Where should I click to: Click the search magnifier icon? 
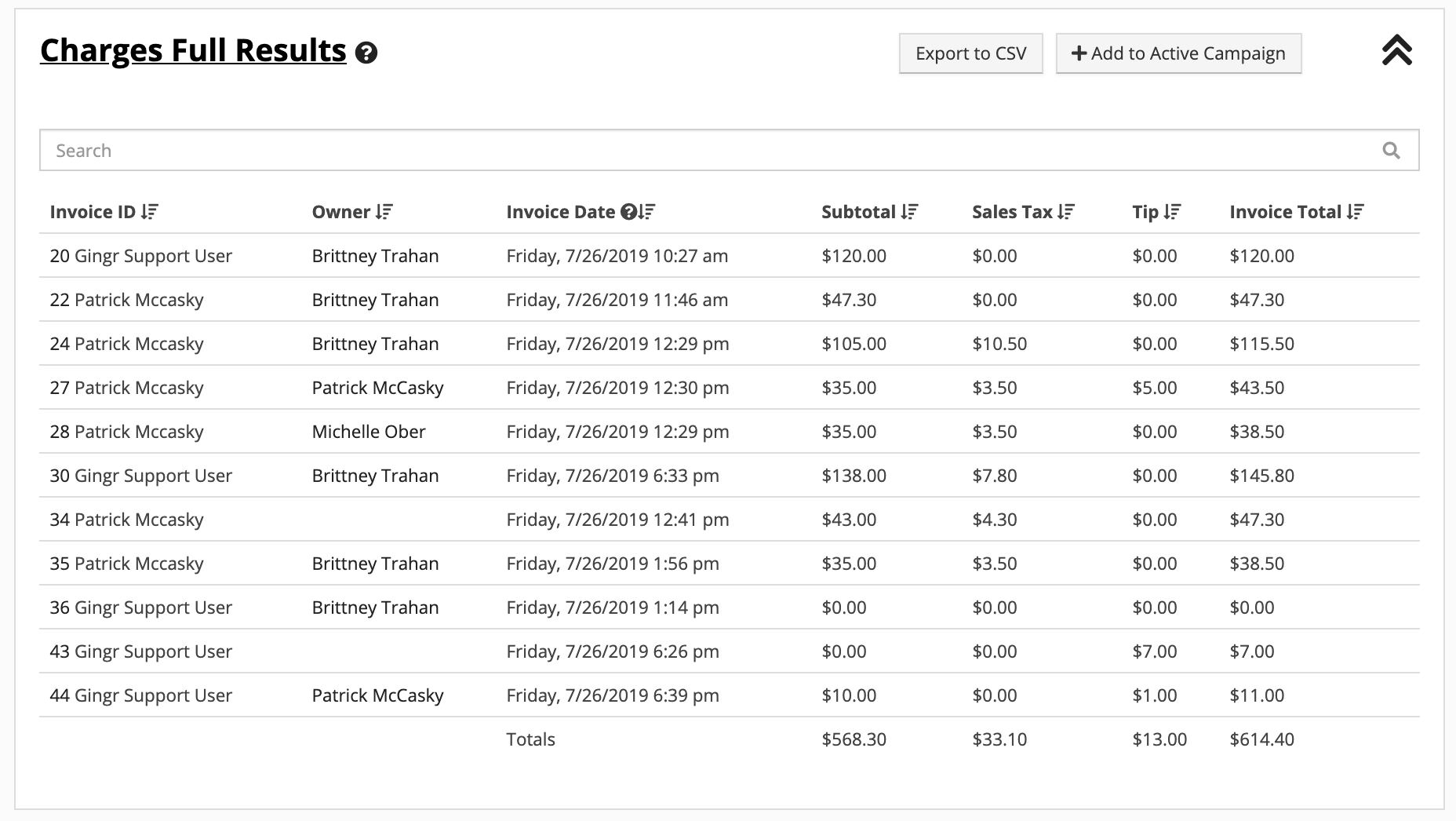click(1391, 150)
